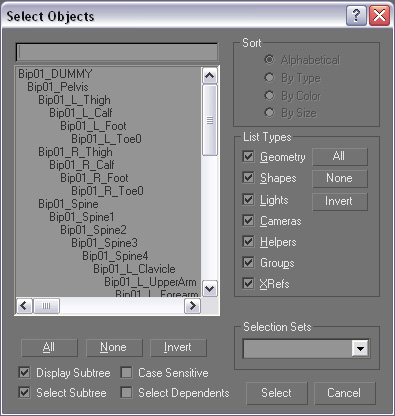Select Bip01_Pelvis in the object tree
This screenshot has width=395, height=416.
point(58,87)
